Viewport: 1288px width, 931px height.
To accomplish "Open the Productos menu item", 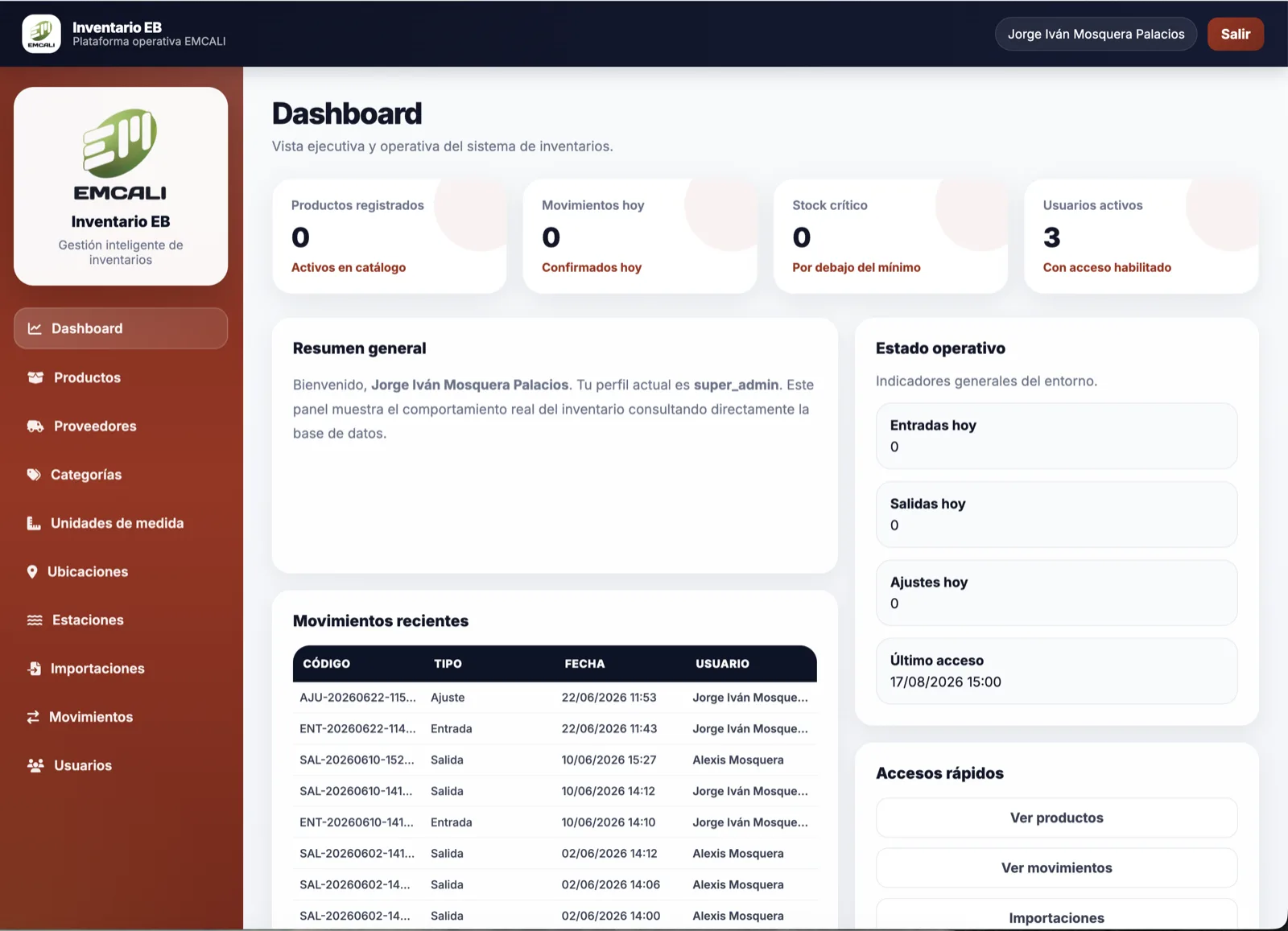I will click(x=121, y=377).
